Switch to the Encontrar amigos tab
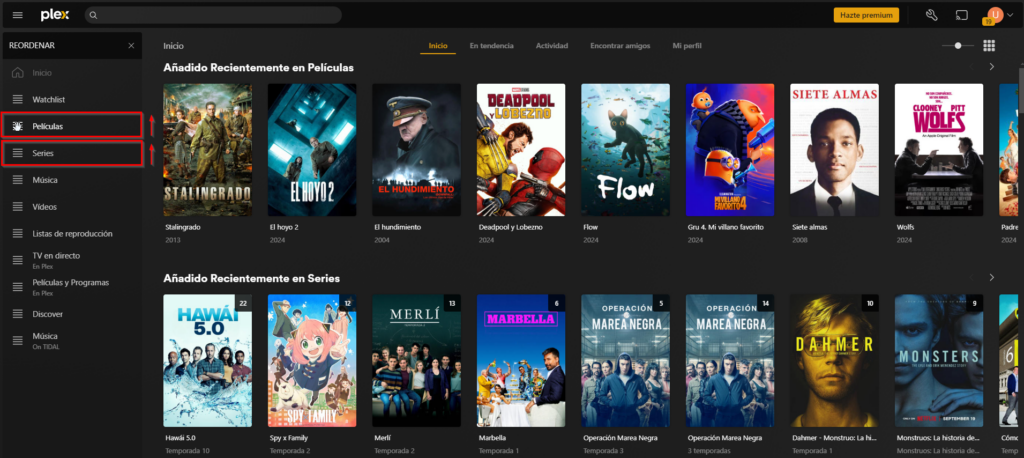Screen dimensions: 1024x458 (x=620, y=46)
